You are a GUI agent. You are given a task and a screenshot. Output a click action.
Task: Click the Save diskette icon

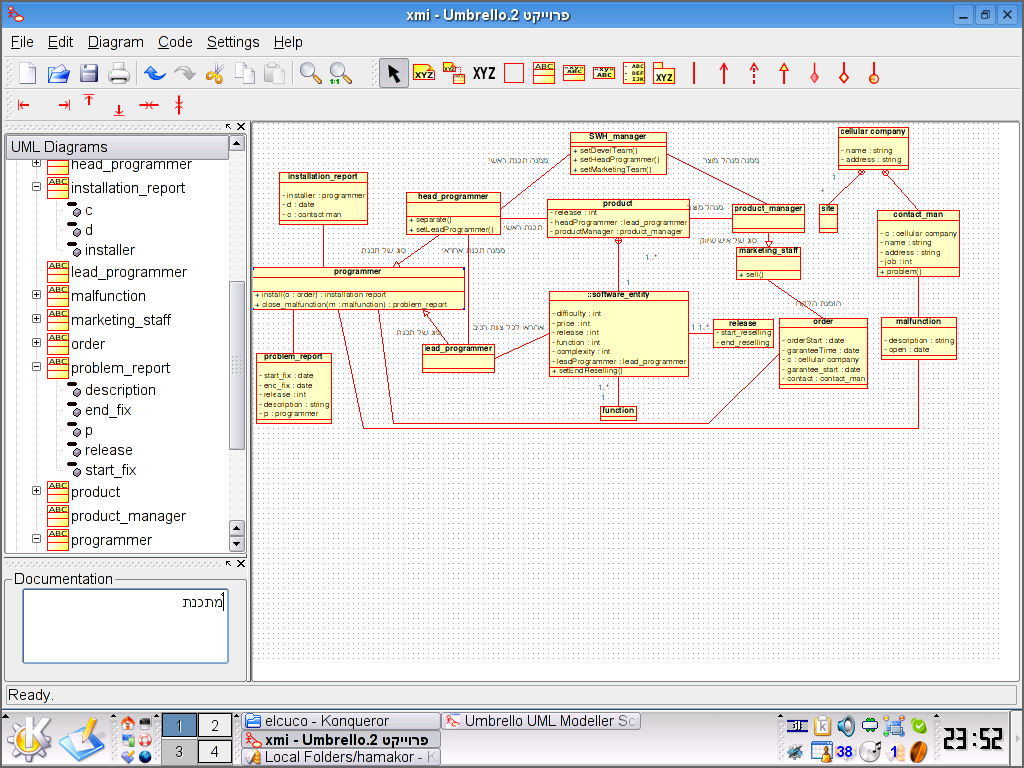click(x=89, y=73)
